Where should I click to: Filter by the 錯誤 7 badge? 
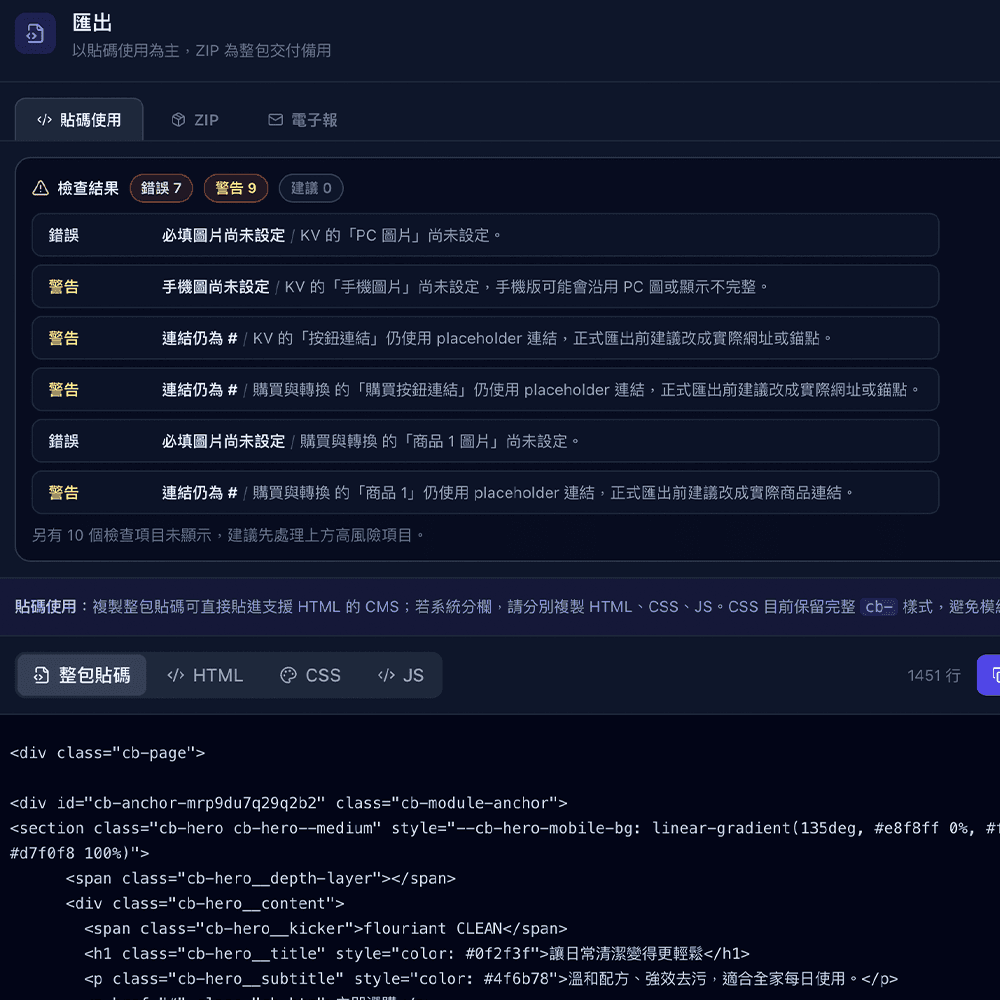click(x=161, y=188)
